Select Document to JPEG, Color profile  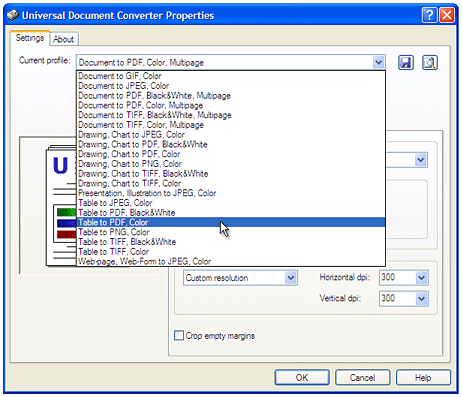[231, 86]
